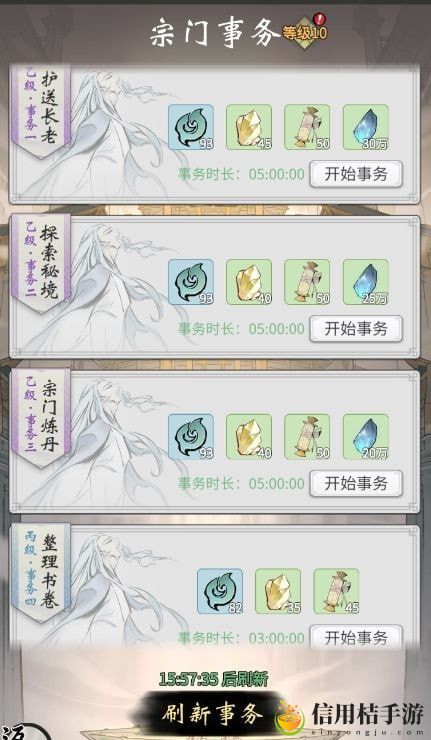Select the scroll reward showing 45
Screen dimensions: 431x740
pyautogui.click(x=336, y=591)
